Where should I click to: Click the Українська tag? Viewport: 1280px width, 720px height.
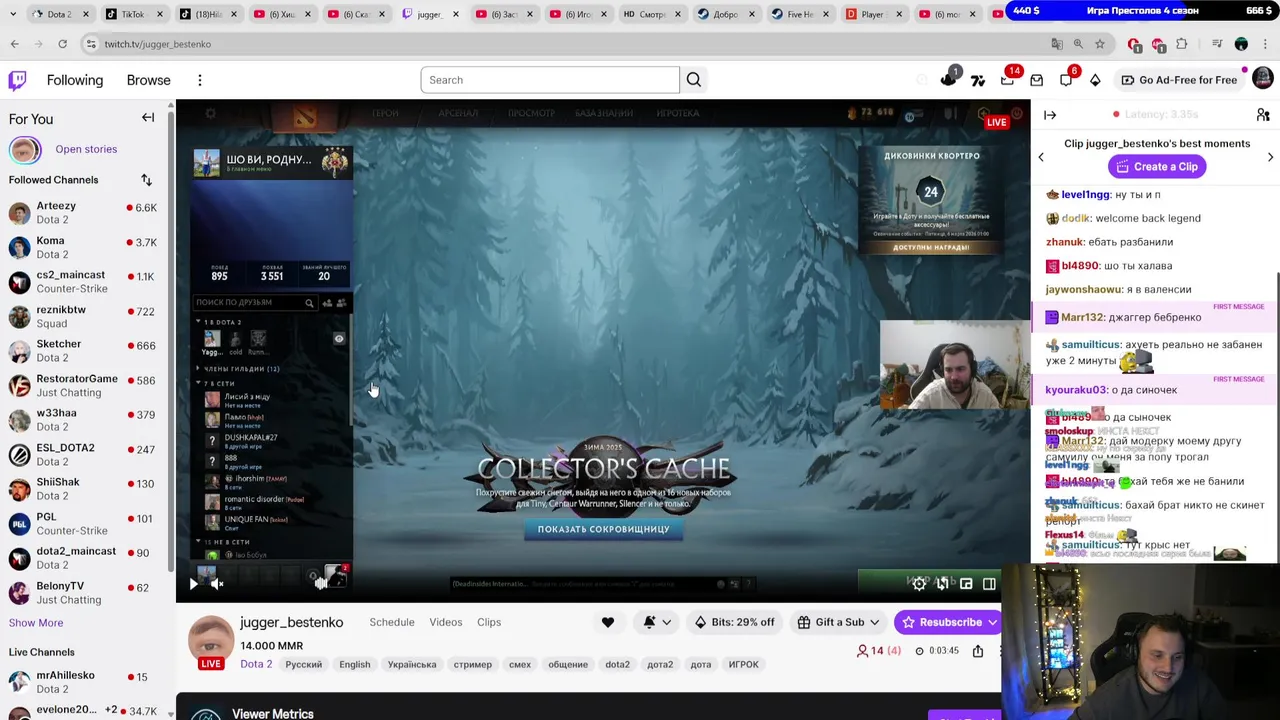pyautogui.click(x=412, y=664)
